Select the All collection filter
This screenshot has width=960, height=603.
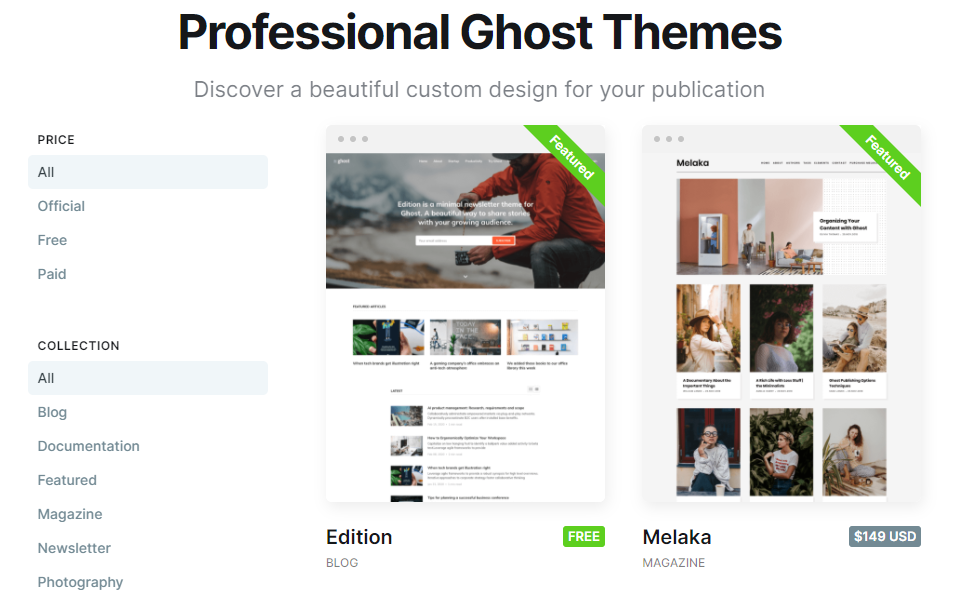click(148, 378)
